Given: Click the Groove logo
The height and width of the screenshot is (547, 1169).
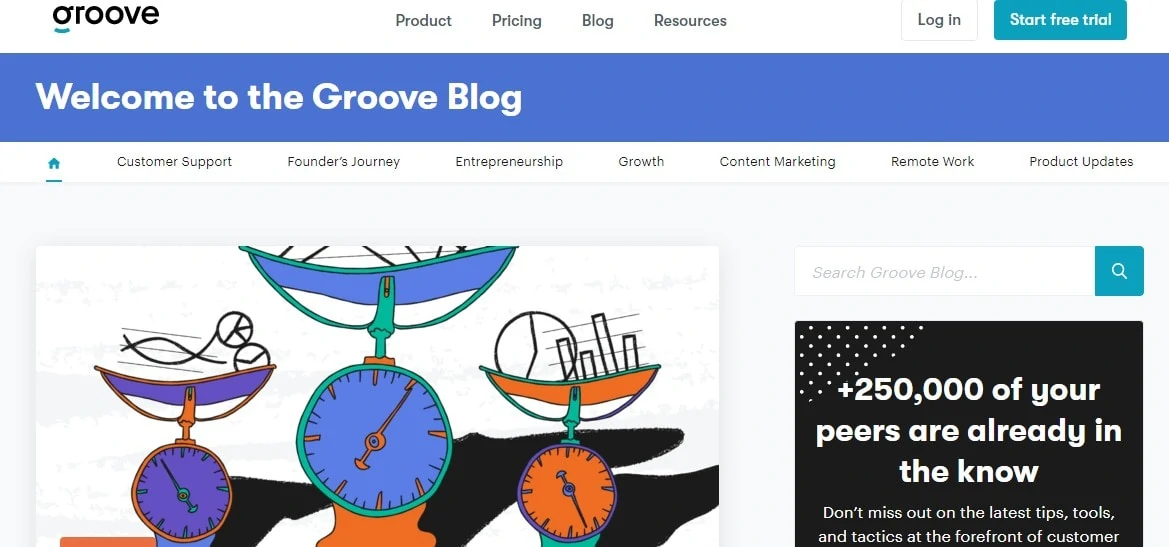Looking at the screenshot, I should [x=105, y=18].
